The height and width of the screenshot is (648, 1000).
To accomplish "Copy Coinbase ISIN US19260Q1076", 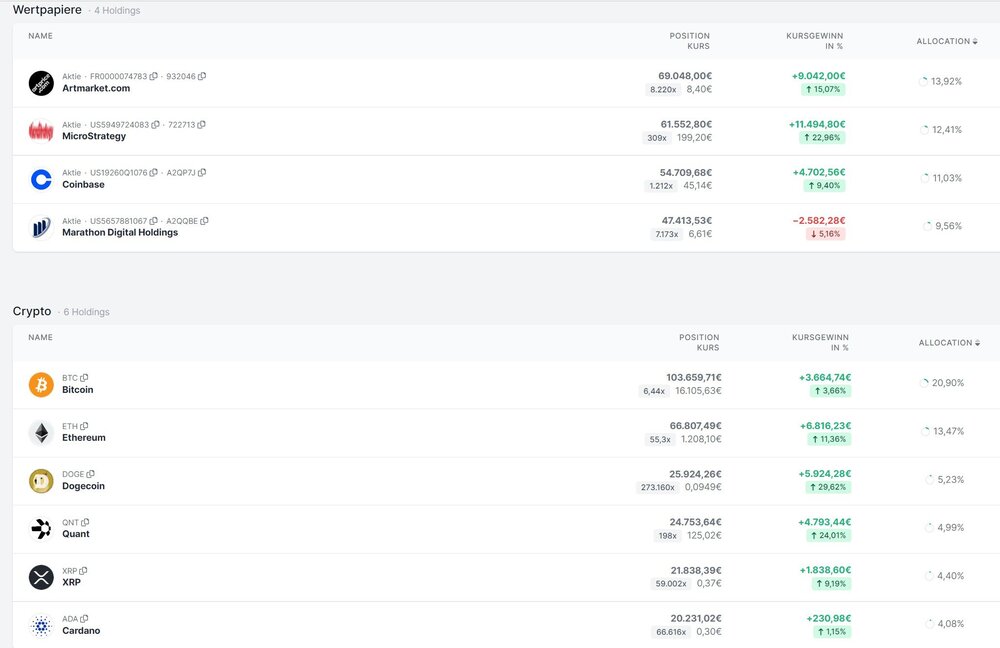I will (154, 173).
